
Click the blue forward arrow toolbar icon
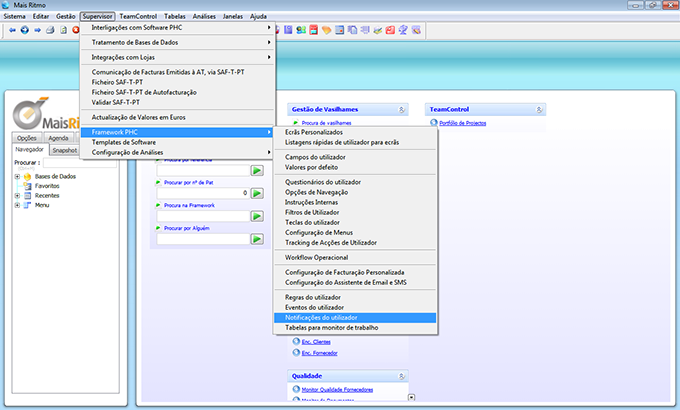pos(37,30)
